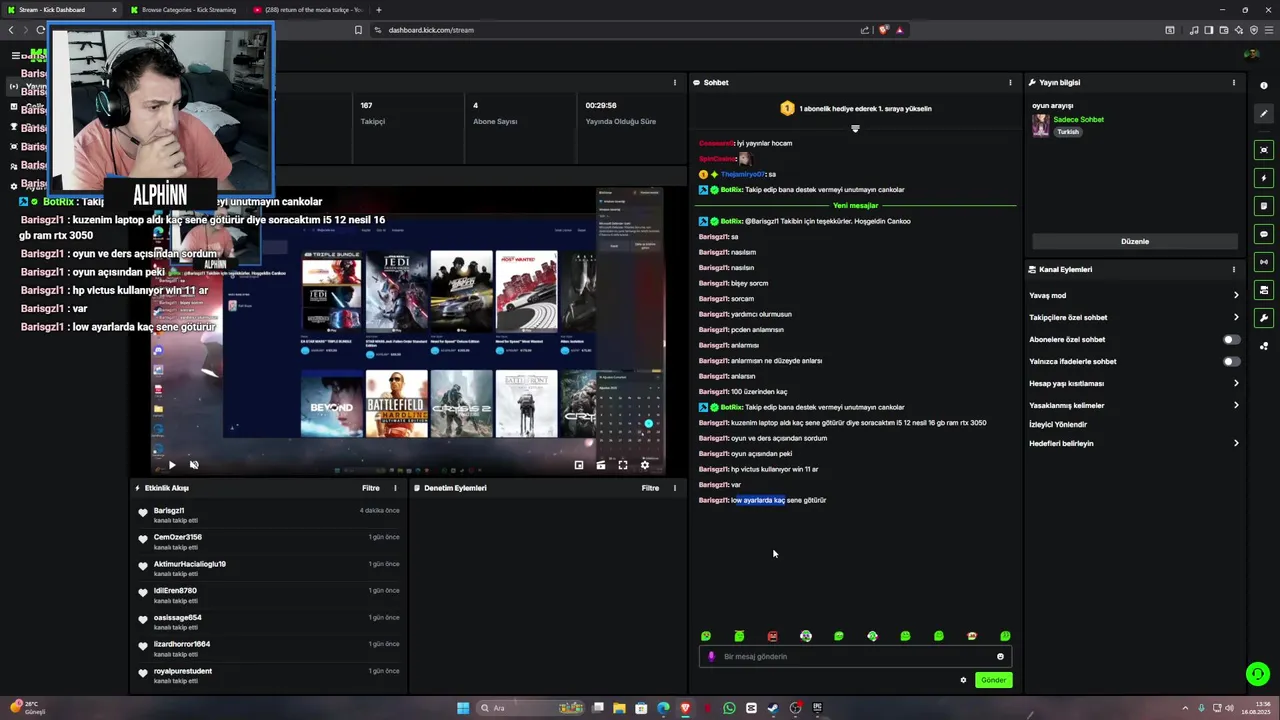Open Kanal Eylemleri panel three-dot menu
Screen dimensions: 1280x720
1234,270
